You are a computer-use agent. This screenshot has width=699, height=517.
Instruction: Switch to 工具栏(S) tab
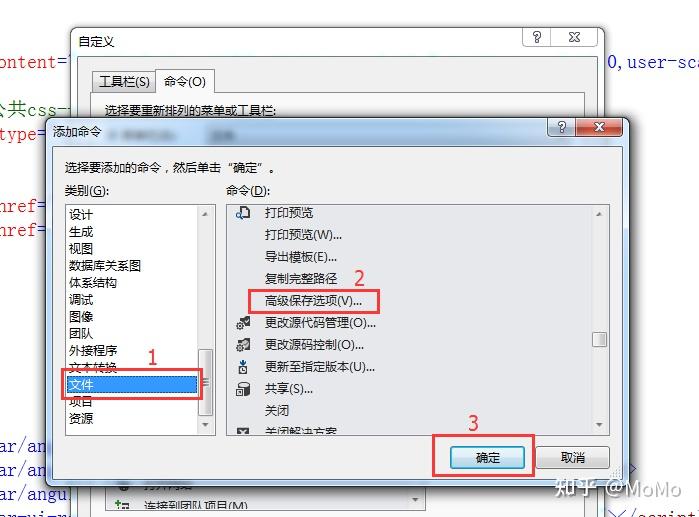click(x=124, y=82)
